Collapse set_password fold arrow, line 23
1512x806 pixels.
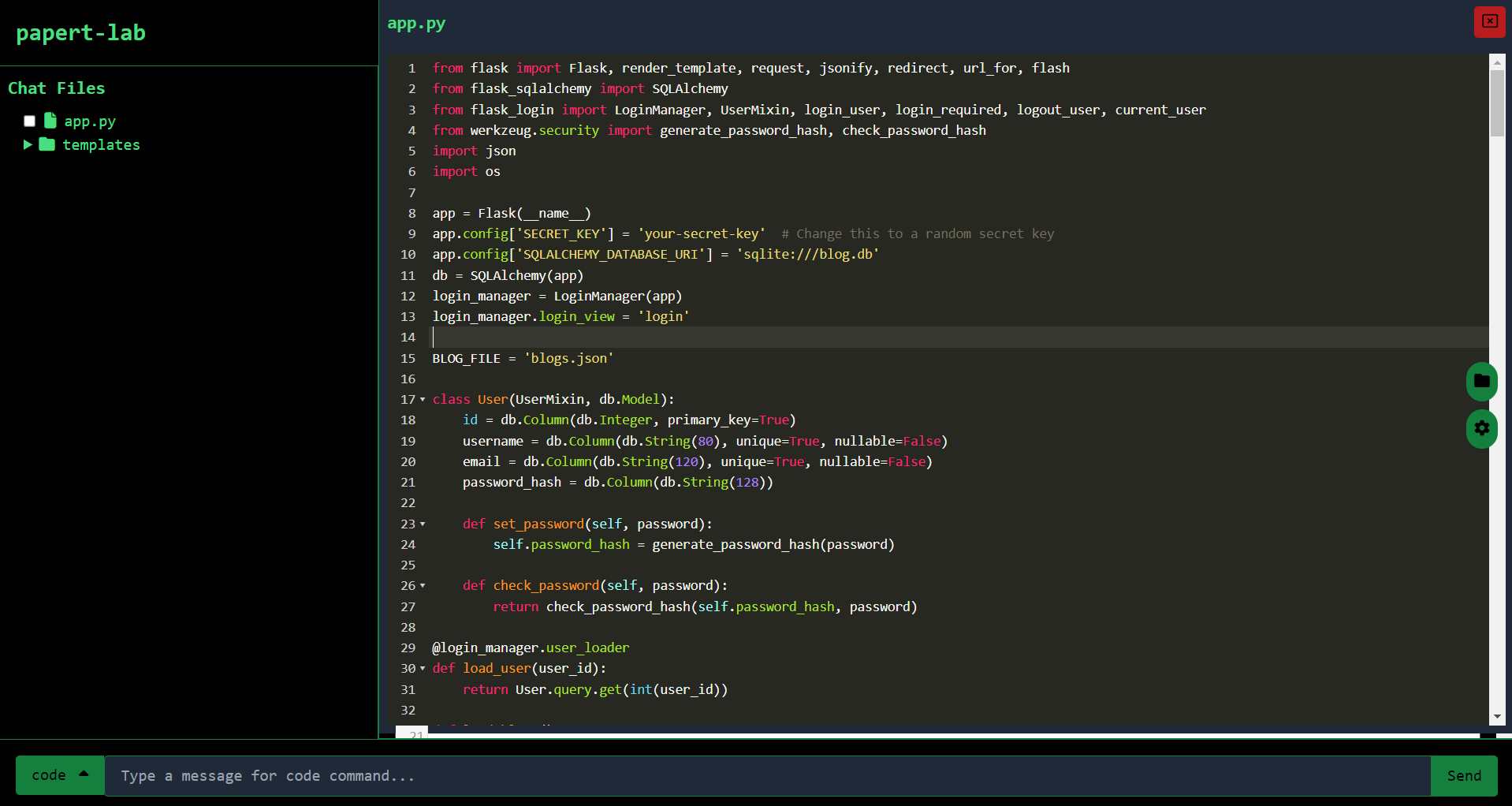pyautogui.click(x=423, y=524)
